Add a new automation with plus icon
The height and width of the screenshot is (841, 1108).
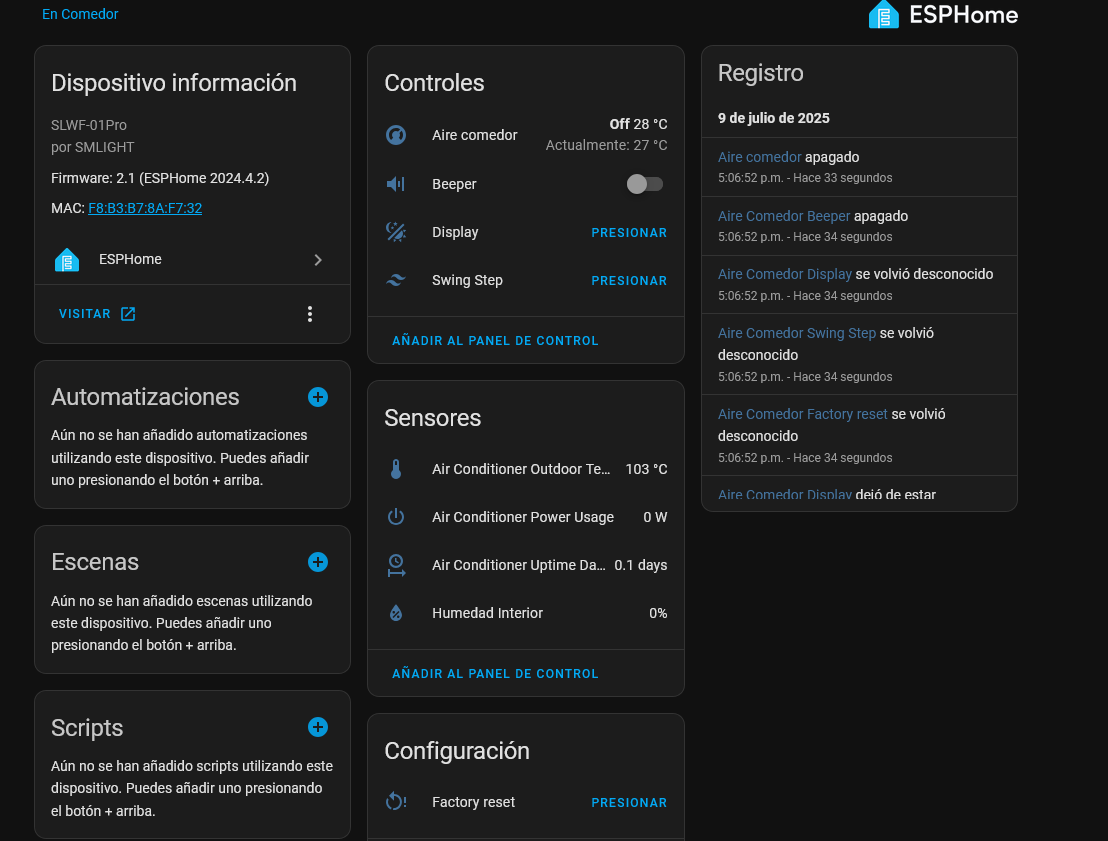click(318, 397)
